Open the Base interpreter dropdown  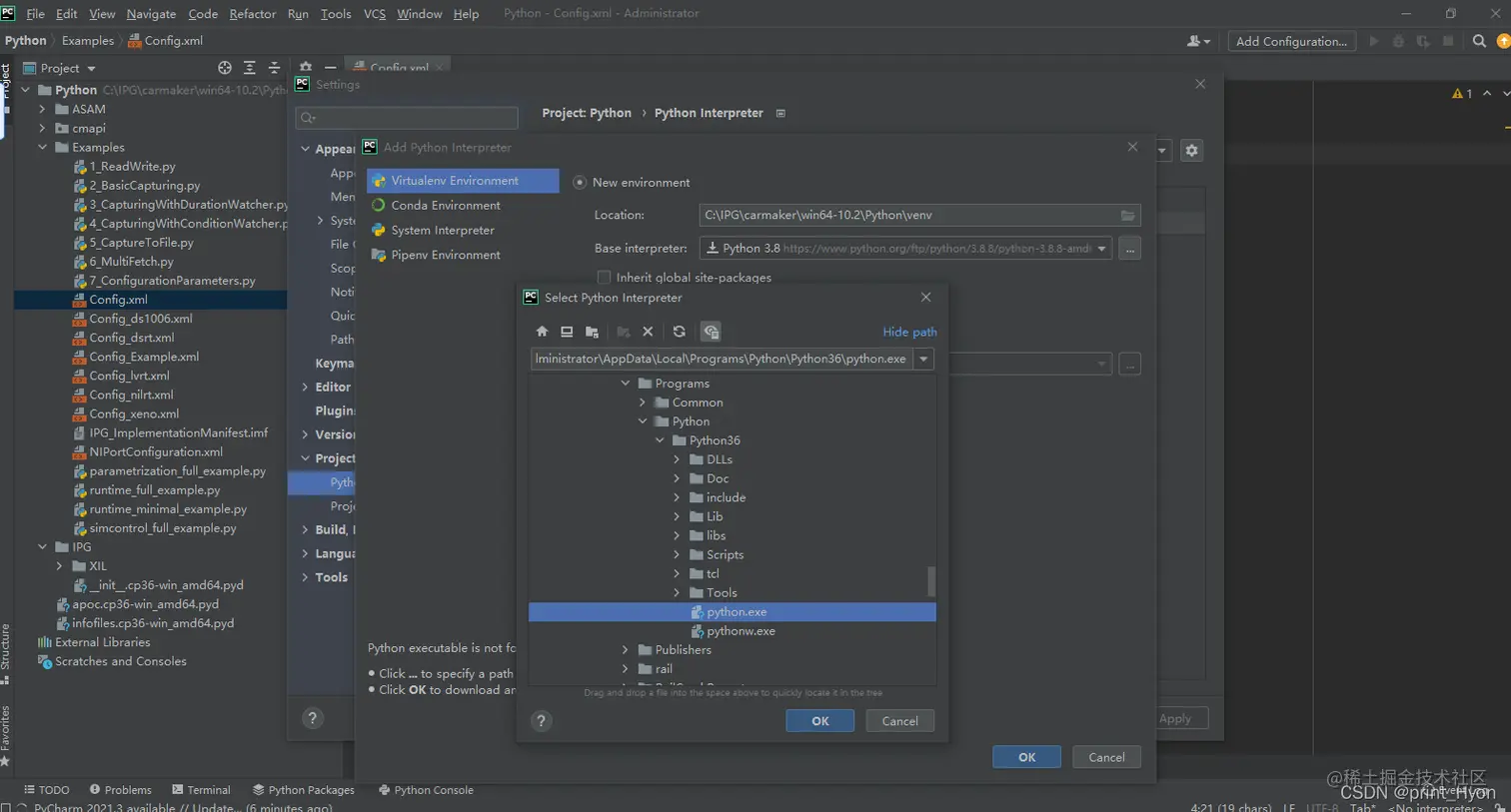point(1101,249)
